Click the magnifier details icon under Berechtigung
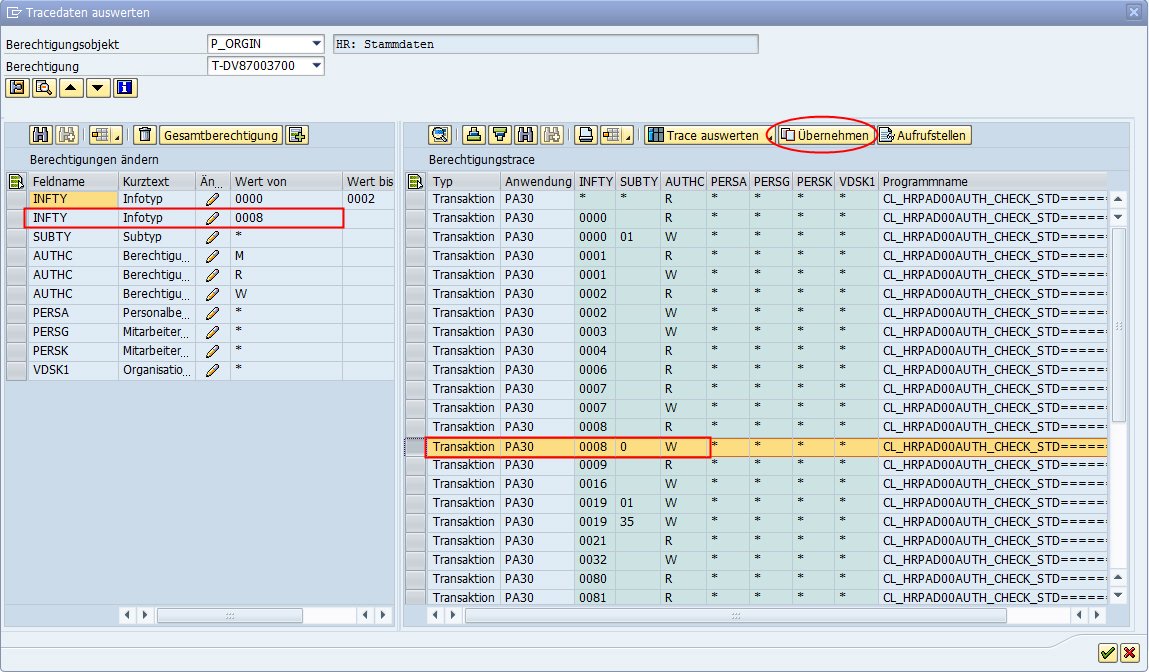The image size is (1149, 672). [x=44, y=88]
